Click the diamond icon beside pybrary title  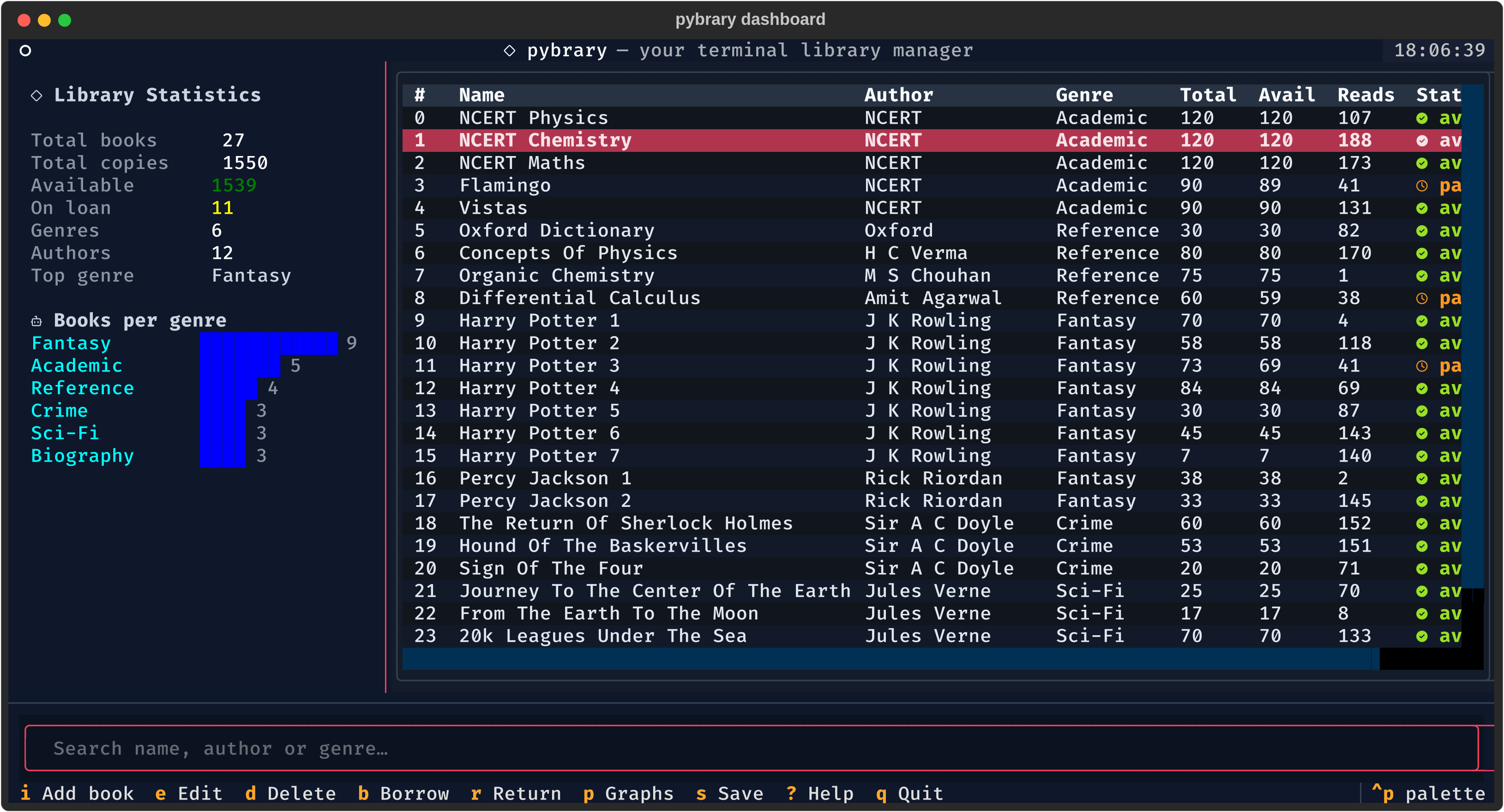pyautogui.click(x=509, y=51)
